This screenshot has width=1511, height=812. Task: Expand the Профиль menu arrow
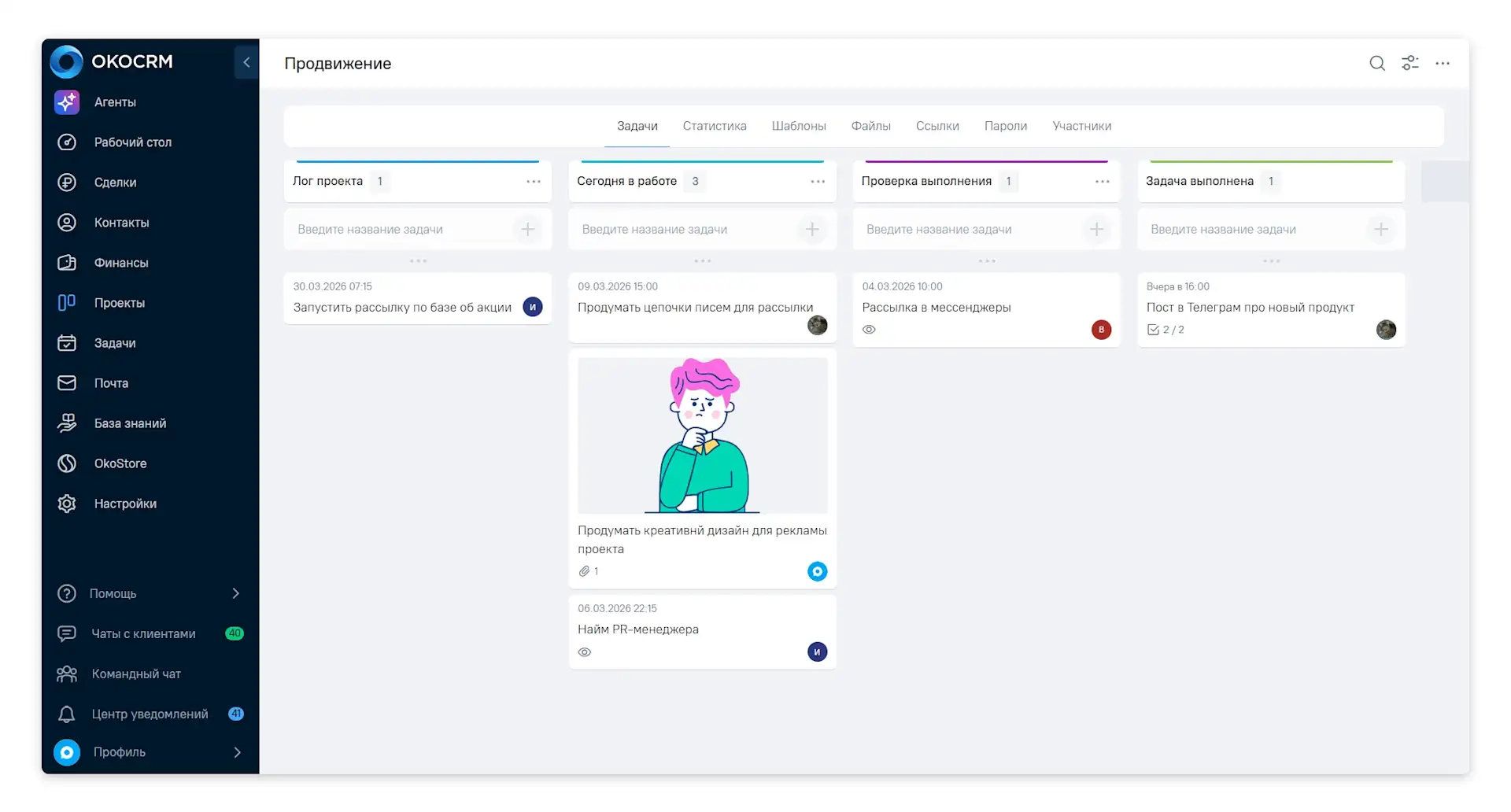click(x=238, y=752)
